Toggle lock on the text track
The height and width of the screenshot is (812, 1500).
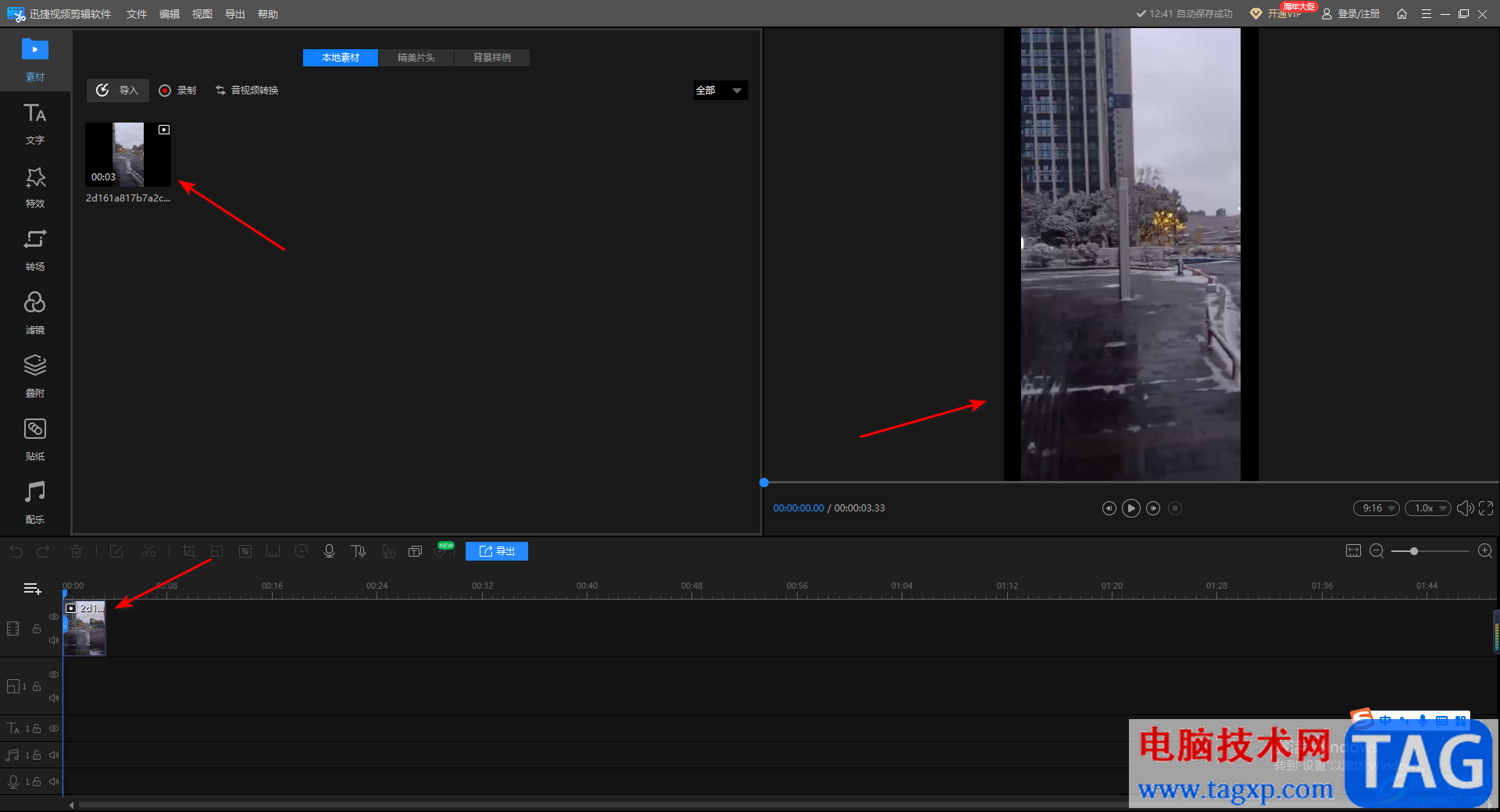click(x=37, y=728)
